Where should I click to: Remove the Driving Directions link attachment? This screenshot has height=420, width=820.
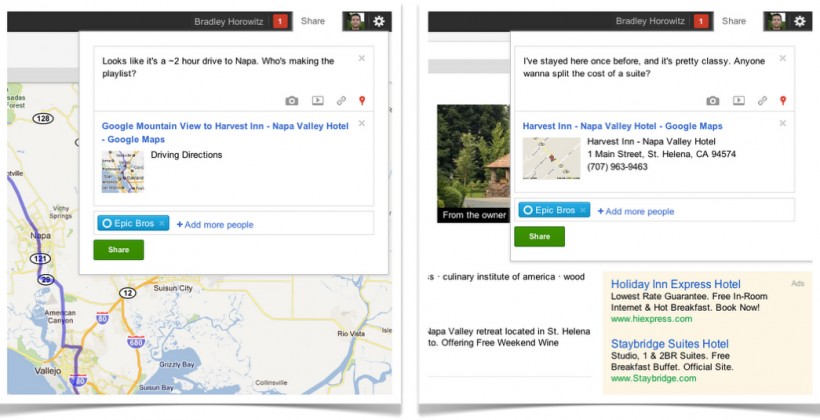tap(362, 123)
